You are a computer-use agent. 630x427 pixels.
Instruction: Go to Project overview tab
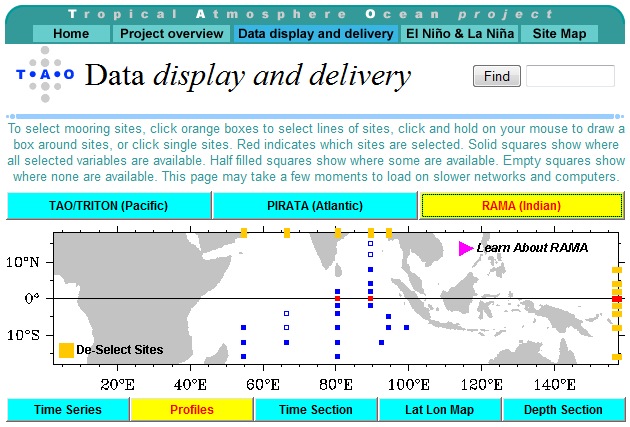click(x=172, y=34)
